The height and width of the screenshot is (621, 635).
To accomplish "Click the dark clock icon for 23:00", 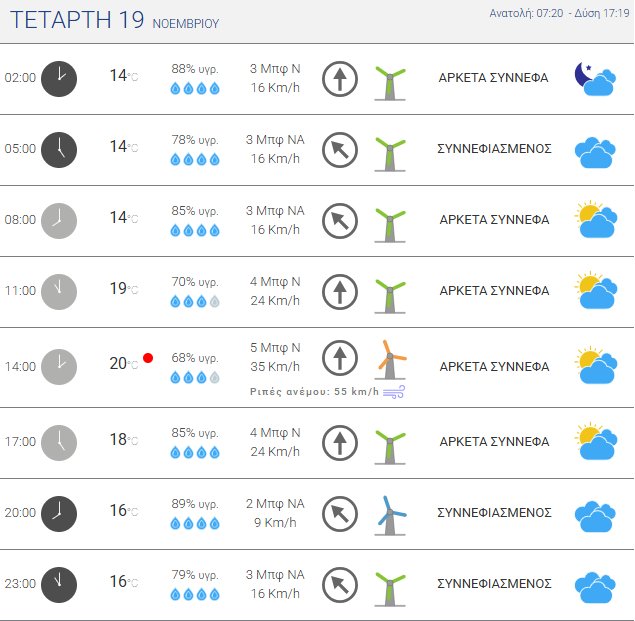I will point(59,584).
